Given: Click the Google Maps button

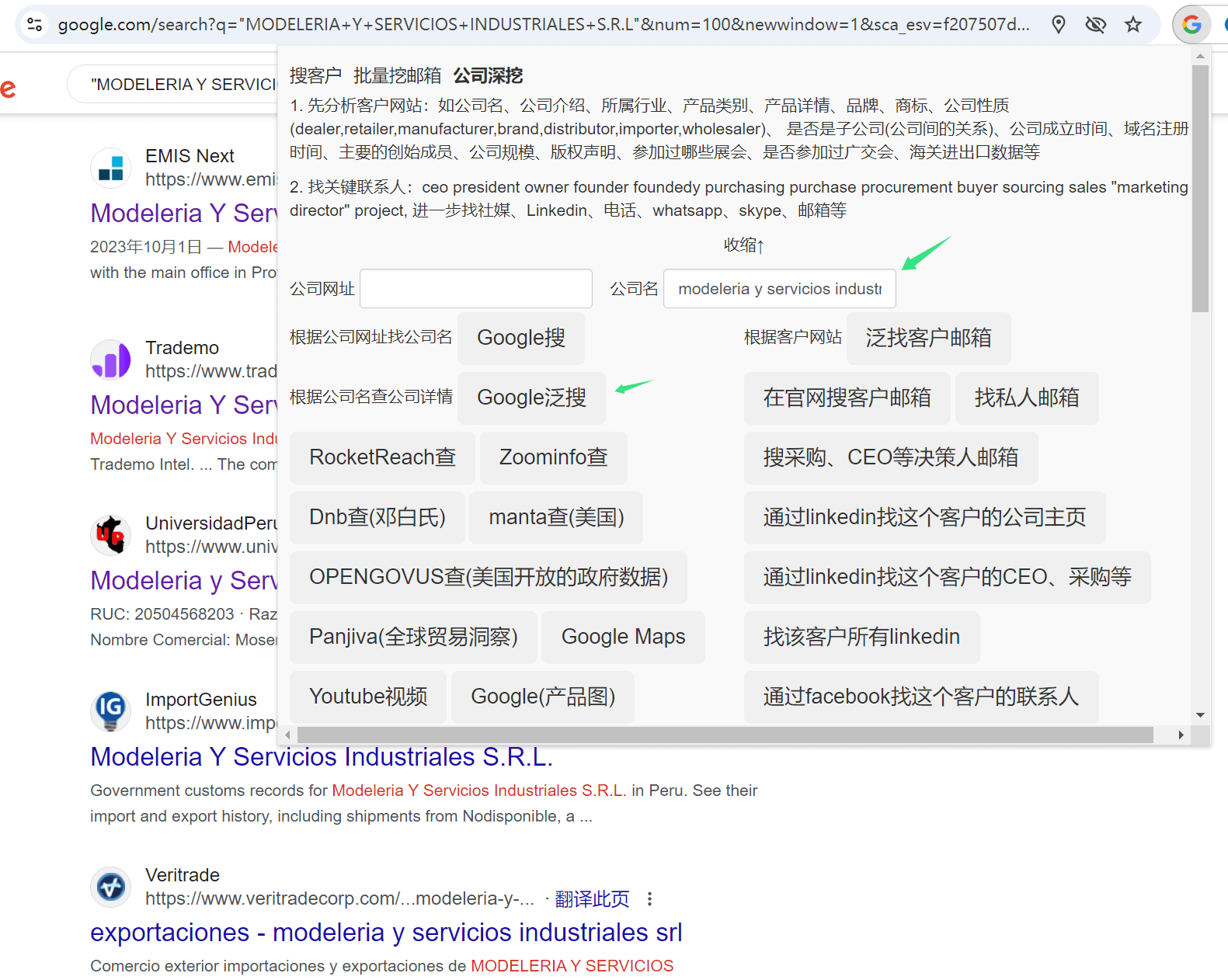Looking at the screenshot, I should pyautogui.click(x=623, y=637).
